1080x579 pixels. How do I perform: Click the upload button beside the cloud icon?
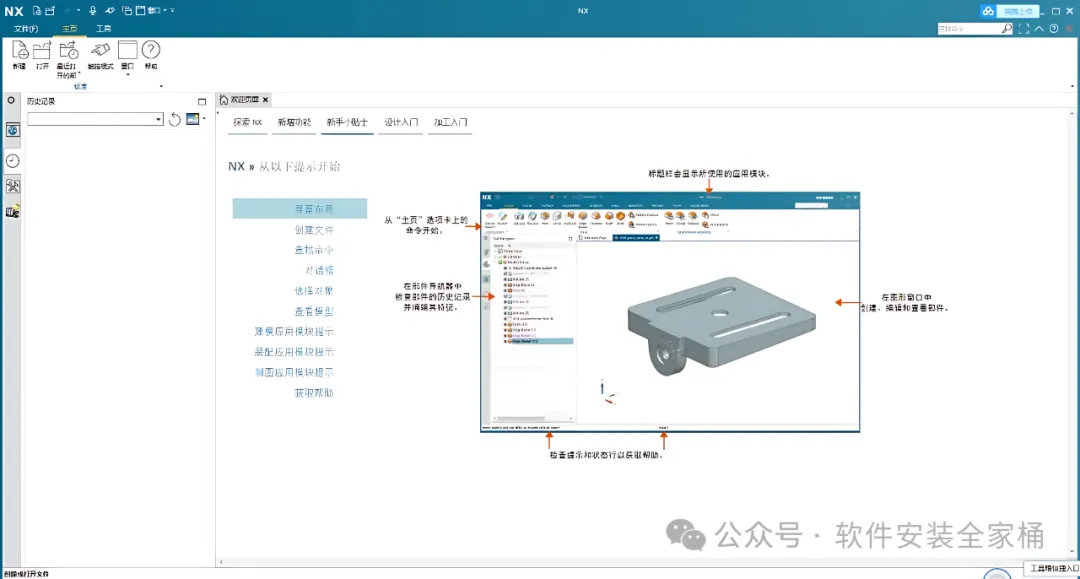point(1019,11)
